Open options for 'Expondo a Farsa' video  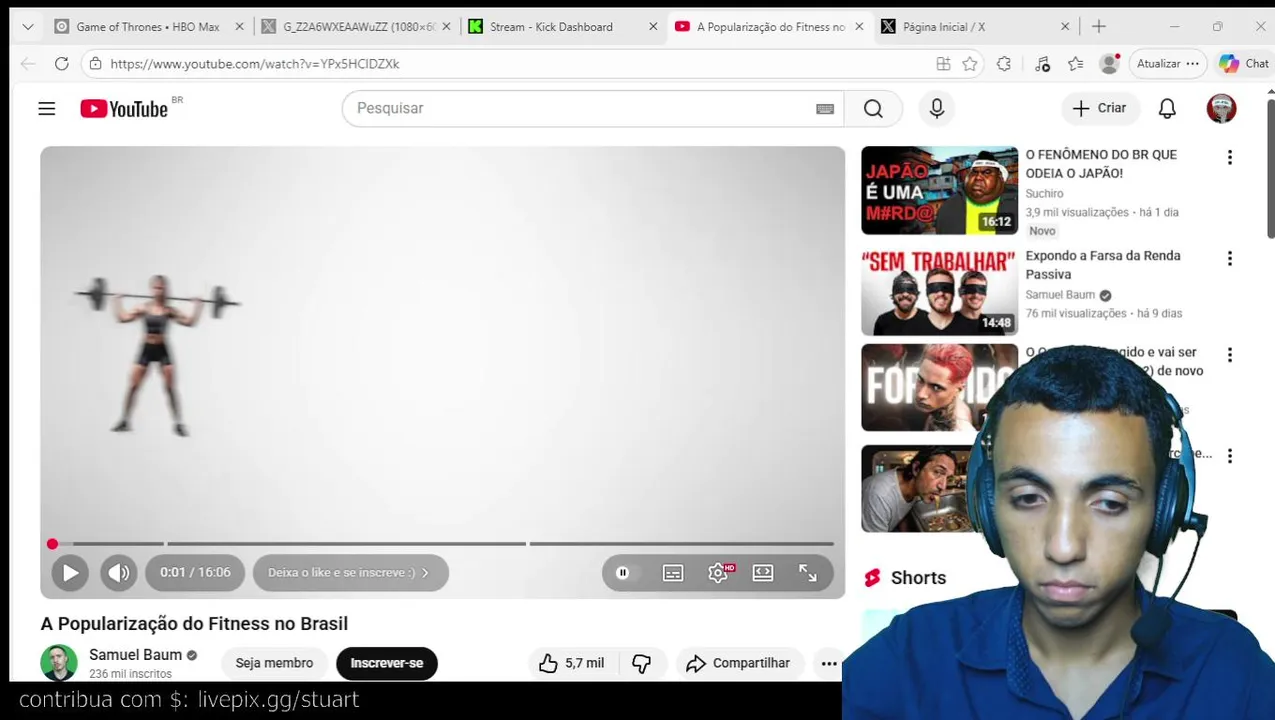(x=1230, y=258)
